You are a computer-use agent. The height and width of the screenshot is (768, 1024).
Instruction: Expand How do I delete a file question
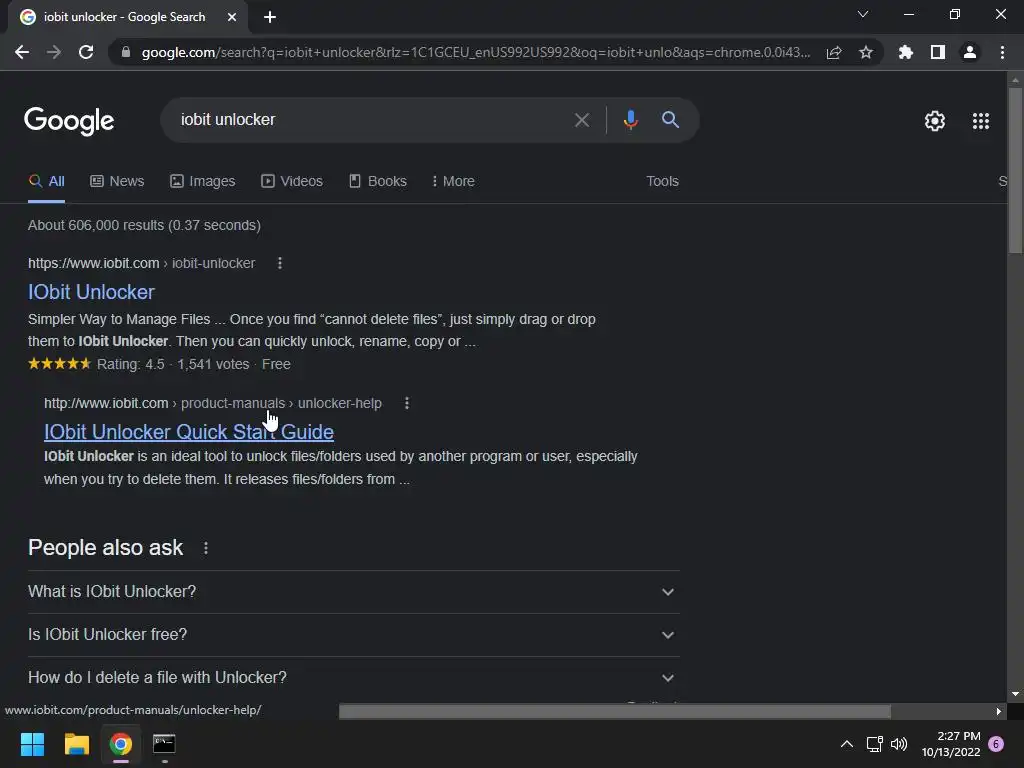[x=353, y=678]
